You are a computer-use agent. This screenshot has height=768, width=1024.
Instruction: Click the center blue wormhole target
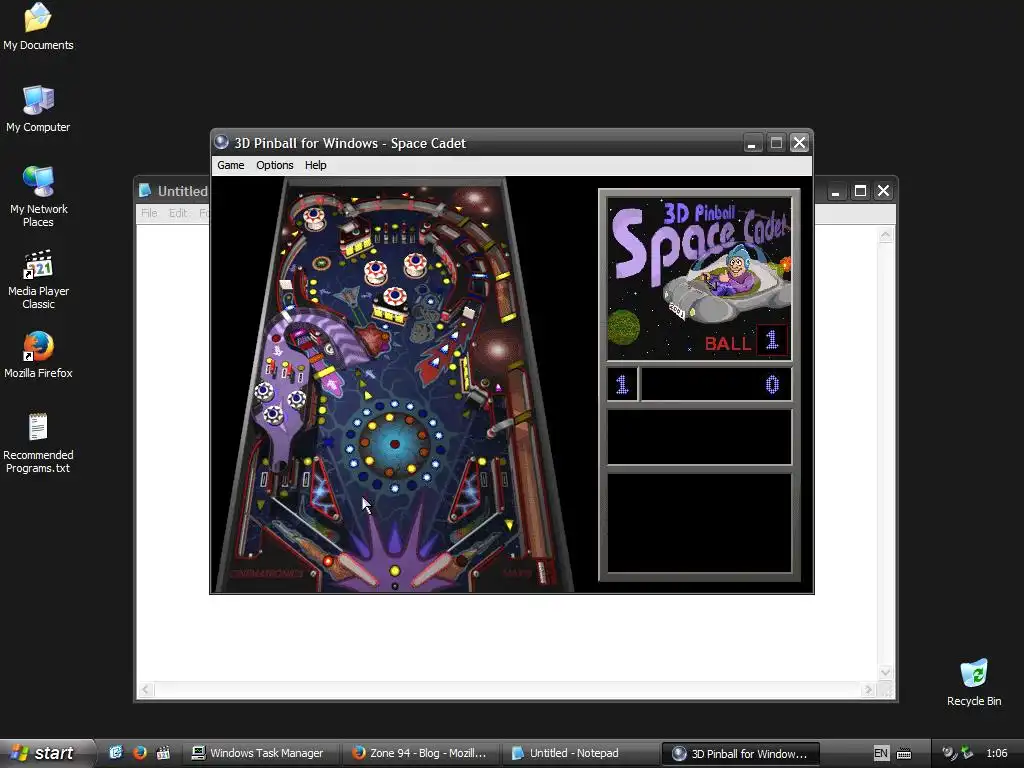(394, 444)
